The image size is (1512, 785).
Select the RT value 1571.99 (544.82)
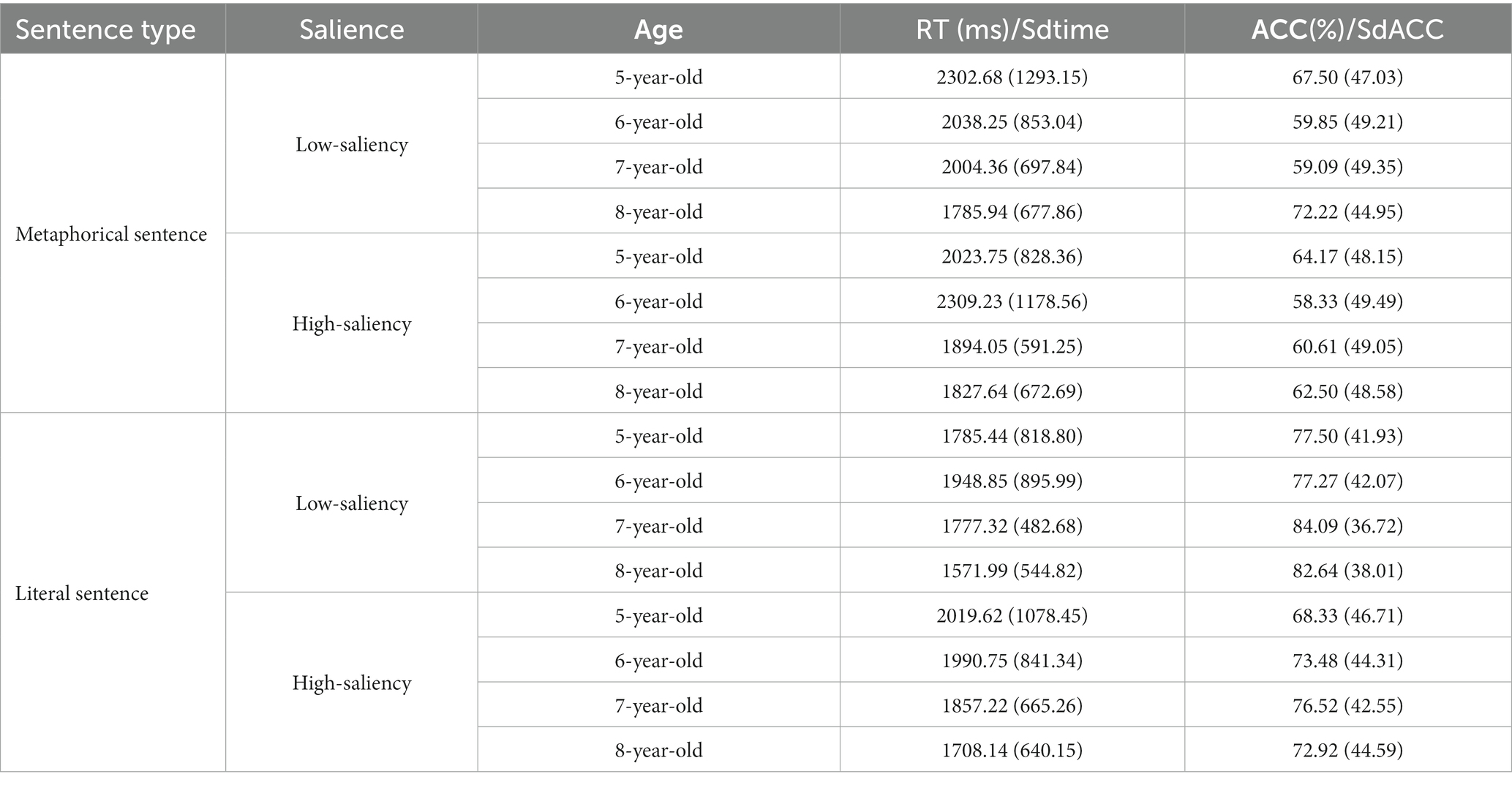(1012, 571)
